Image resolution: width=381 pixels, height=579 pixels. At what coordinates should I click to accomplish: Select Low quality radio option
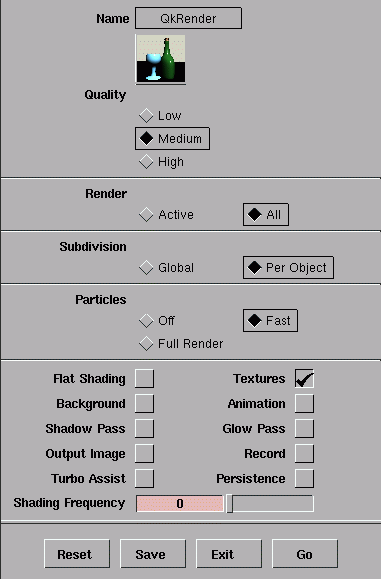[x=160, y=116]
